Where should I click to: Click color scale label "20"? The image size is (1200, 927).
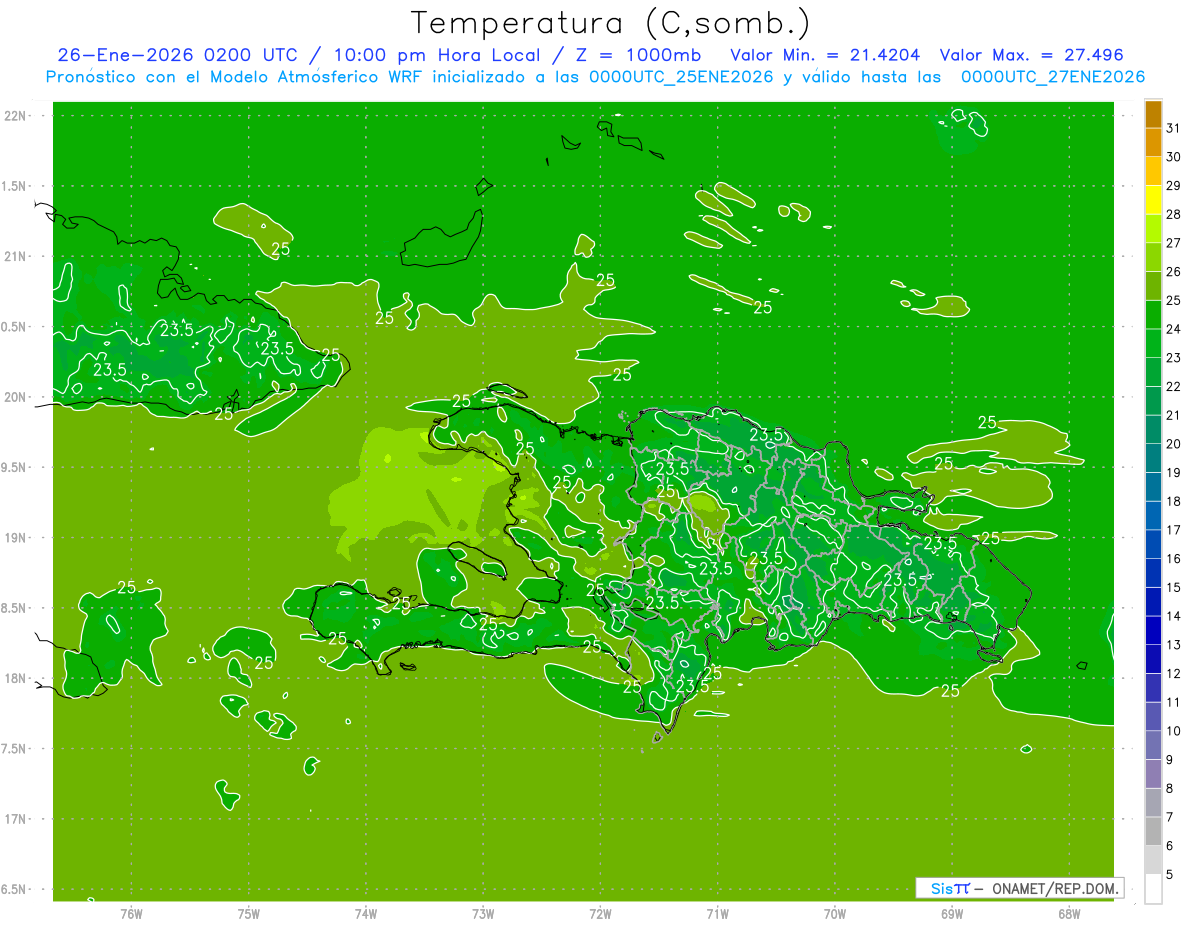click(1173, 444)
